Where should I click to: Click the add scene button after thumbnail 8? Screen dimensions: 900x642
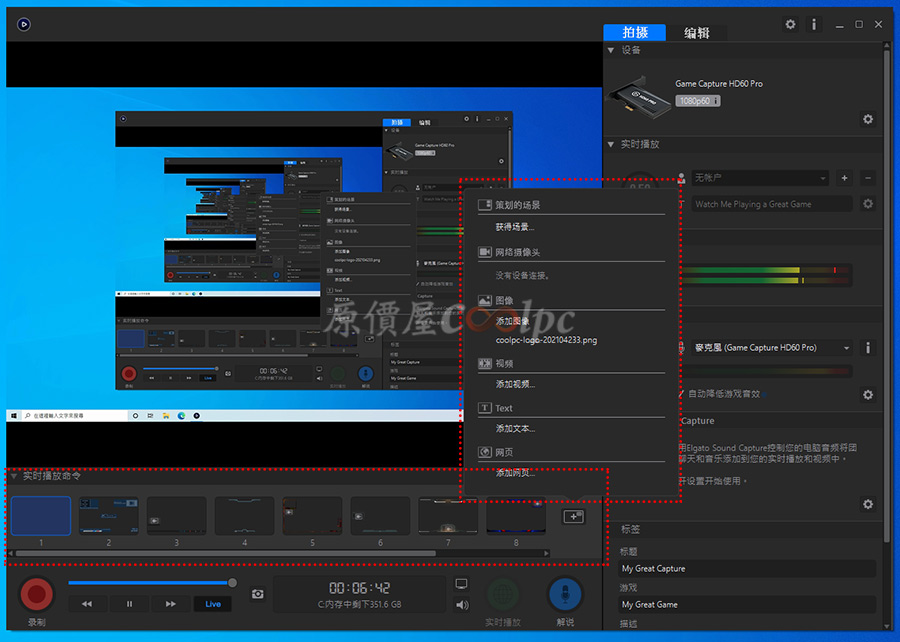coord(573,516)
